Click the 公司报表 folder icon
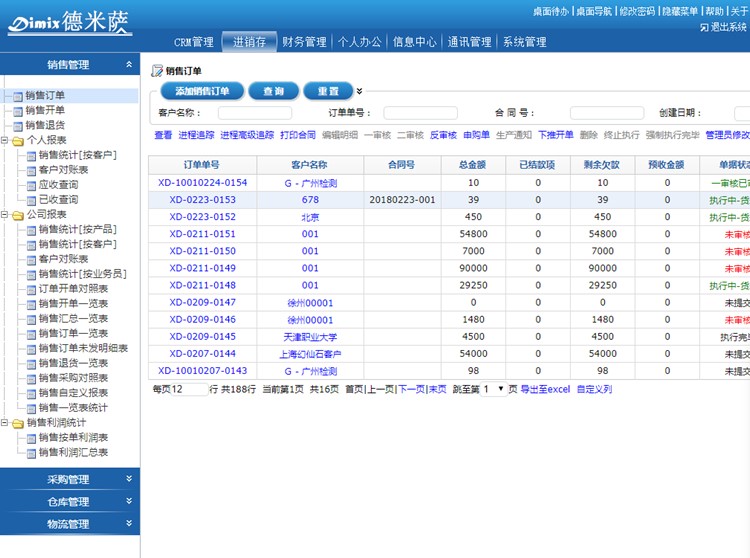 click(18, 215)
